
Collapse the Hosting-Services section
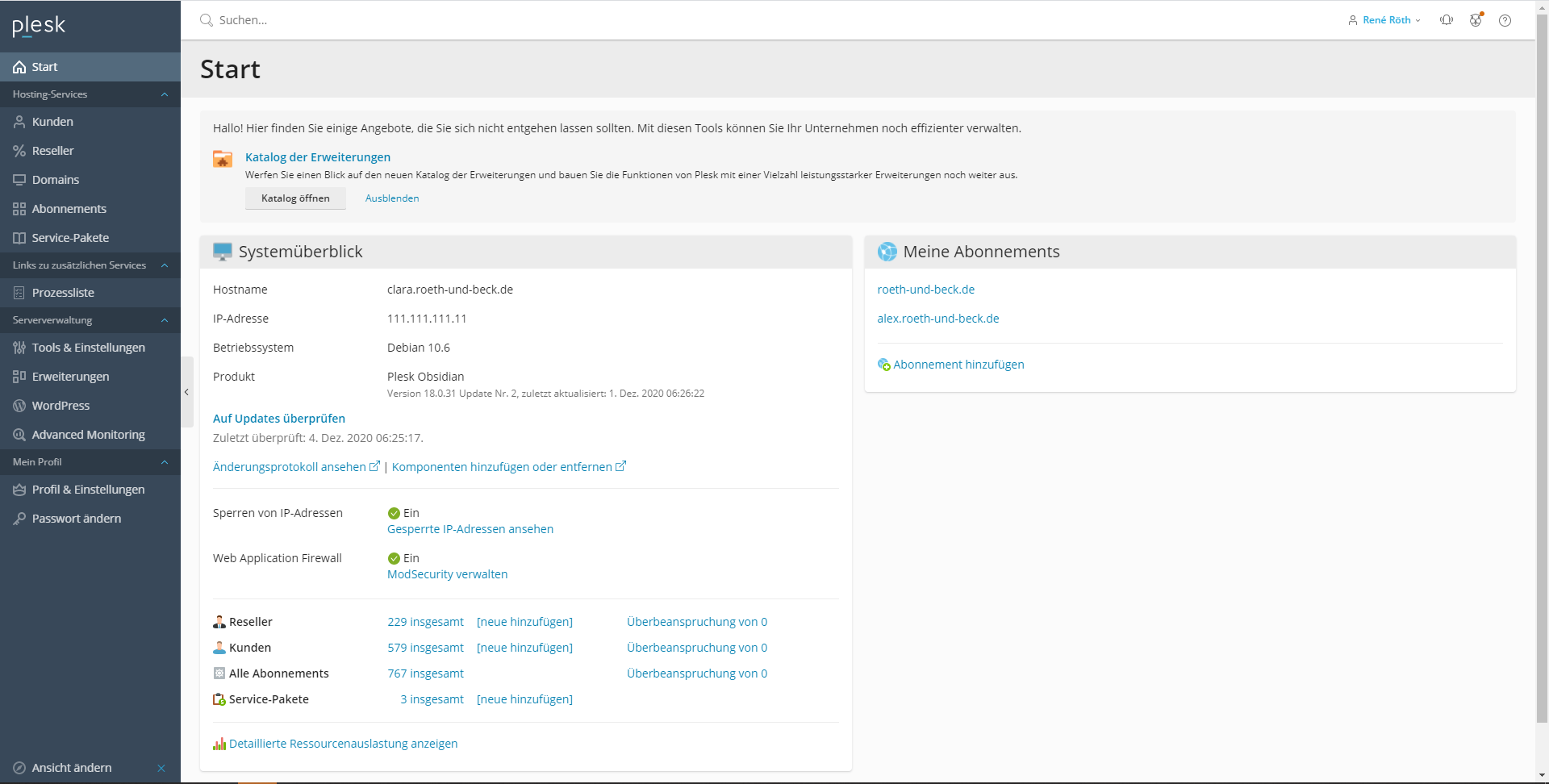[x=165, y=94]
